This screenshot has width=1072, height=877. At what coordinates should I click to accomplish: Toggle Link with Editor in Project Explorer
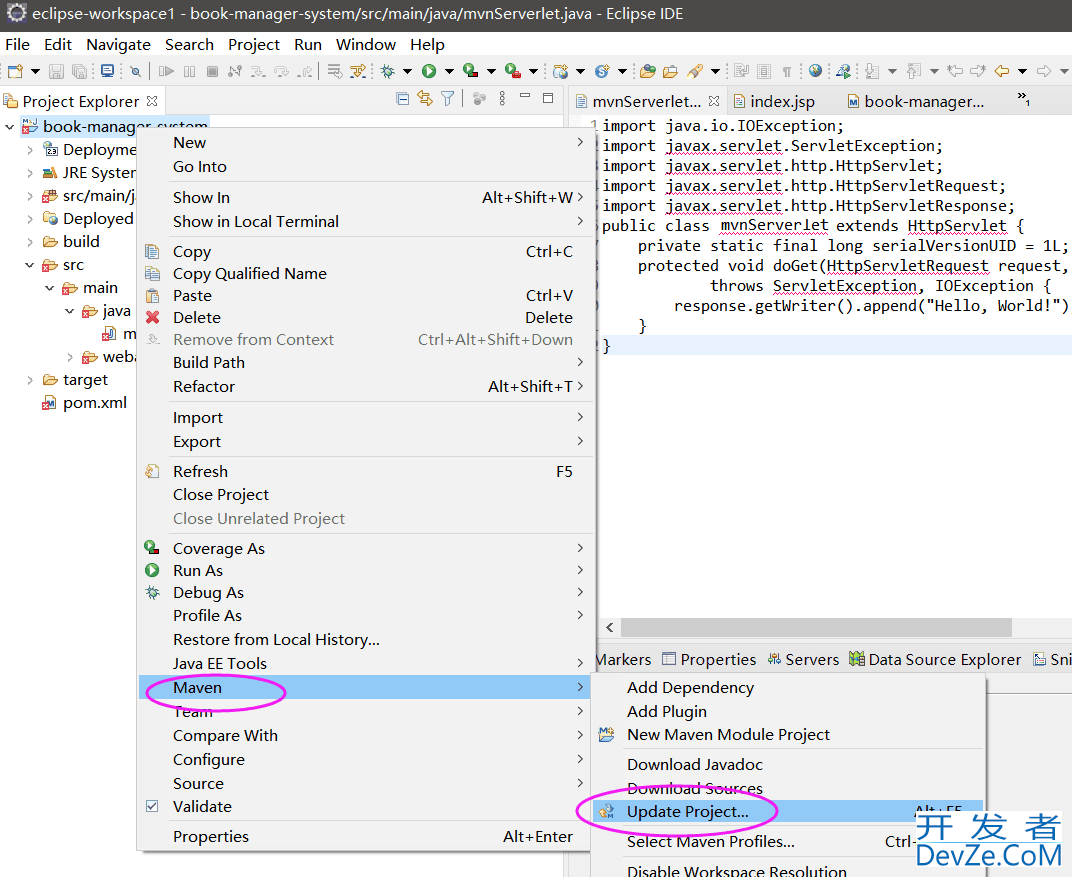[425, 99]
